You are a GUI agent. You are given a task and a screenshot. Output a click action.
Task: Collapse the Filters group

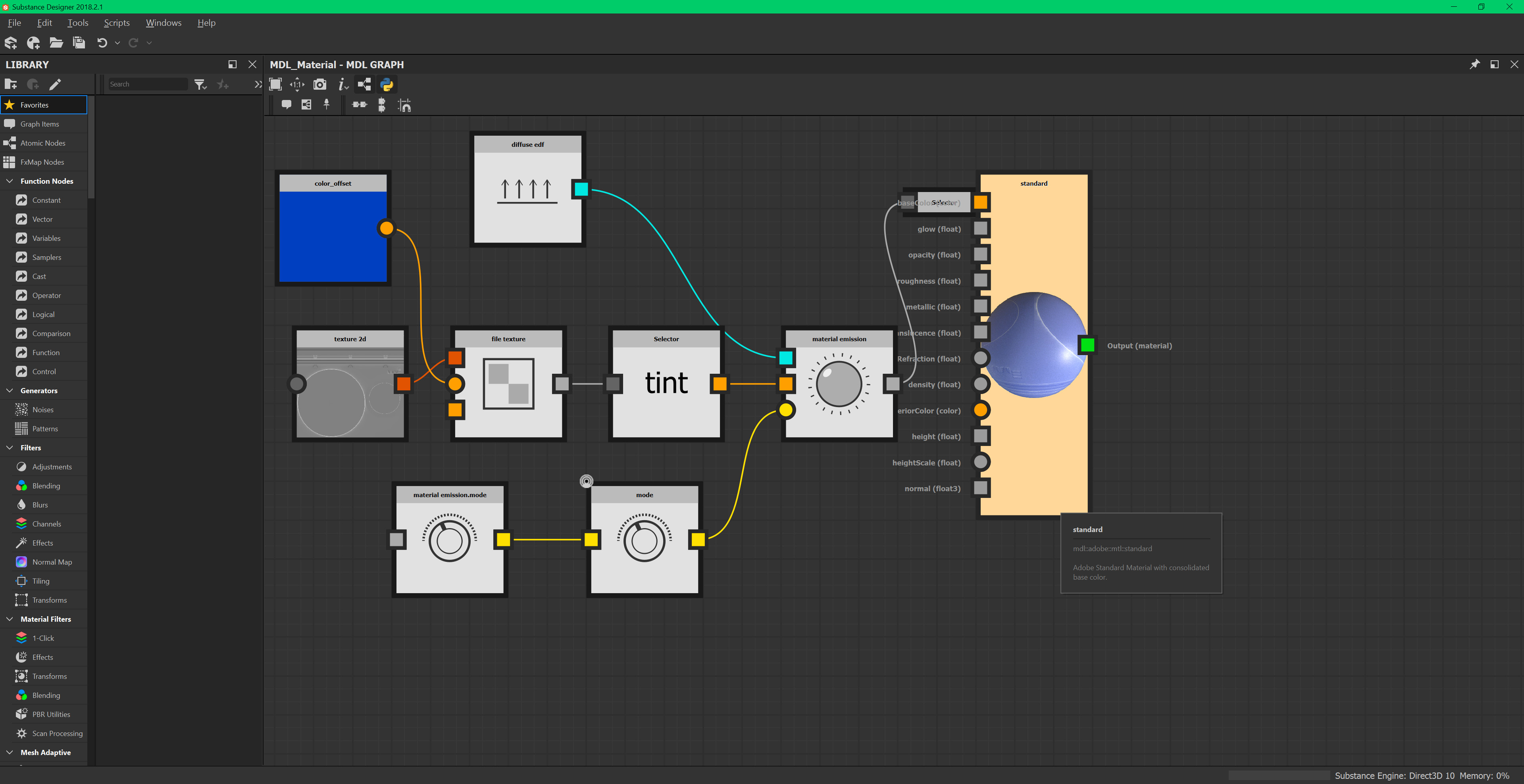click(10, 448)
